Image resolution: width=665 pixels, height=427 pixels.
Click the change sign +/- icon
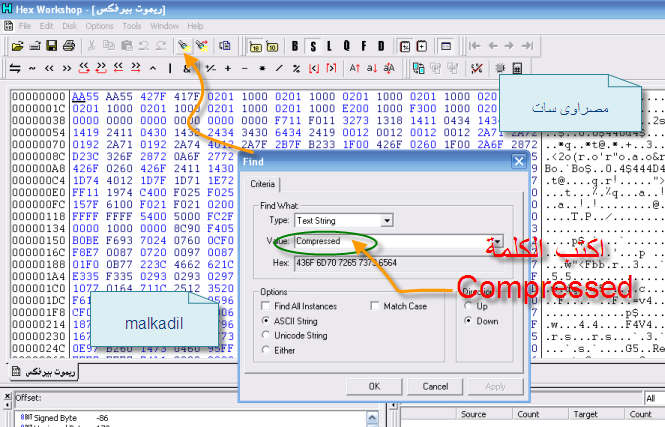click(210, 68)
